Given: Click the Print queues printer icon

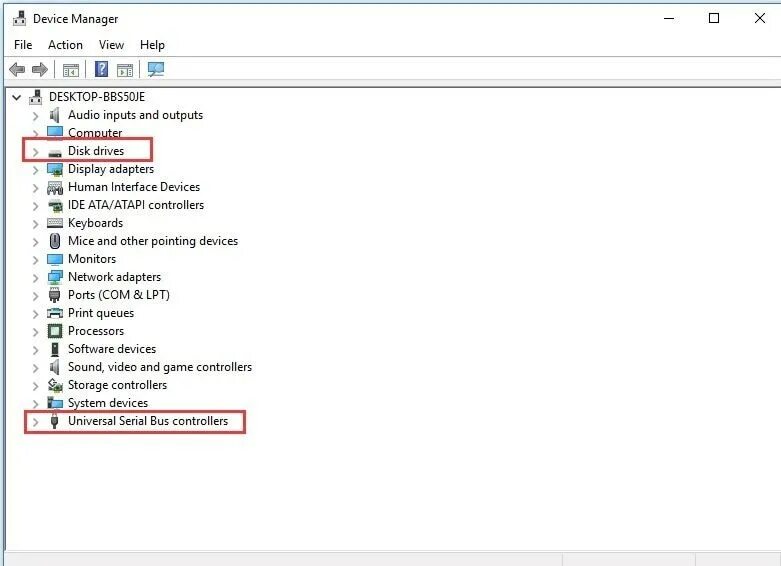Looking at the screenshot, I should tap(55, 313).
